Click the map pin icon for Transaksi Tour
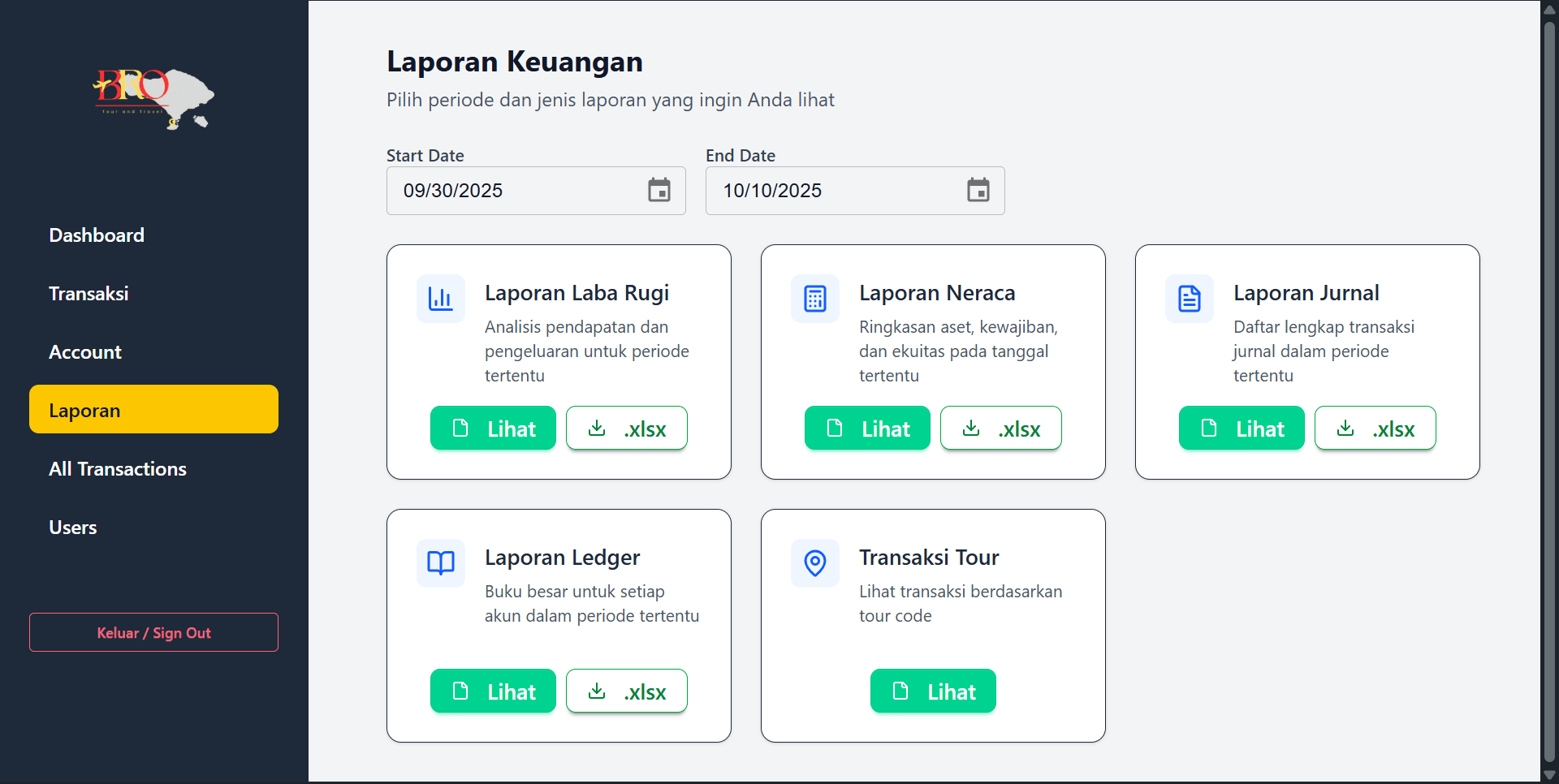The height and width of the screenshot is (784, 1559). click(815, 563)
